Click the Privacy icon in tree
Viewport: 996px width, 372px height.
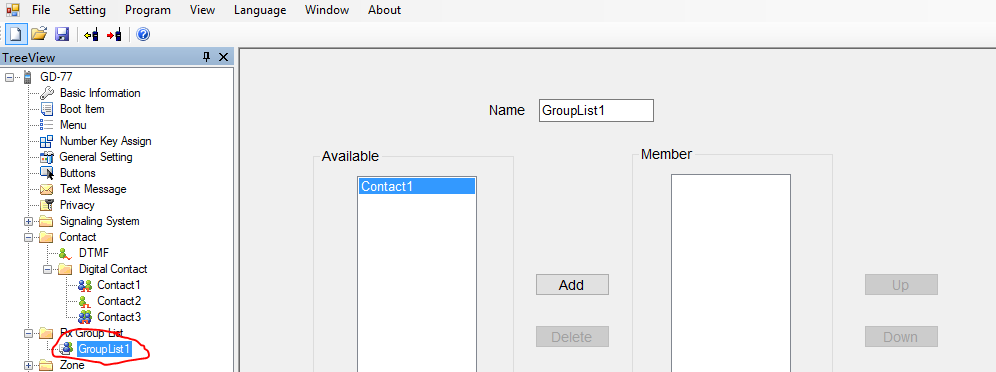pyautogui.click(x=46, y=205)
